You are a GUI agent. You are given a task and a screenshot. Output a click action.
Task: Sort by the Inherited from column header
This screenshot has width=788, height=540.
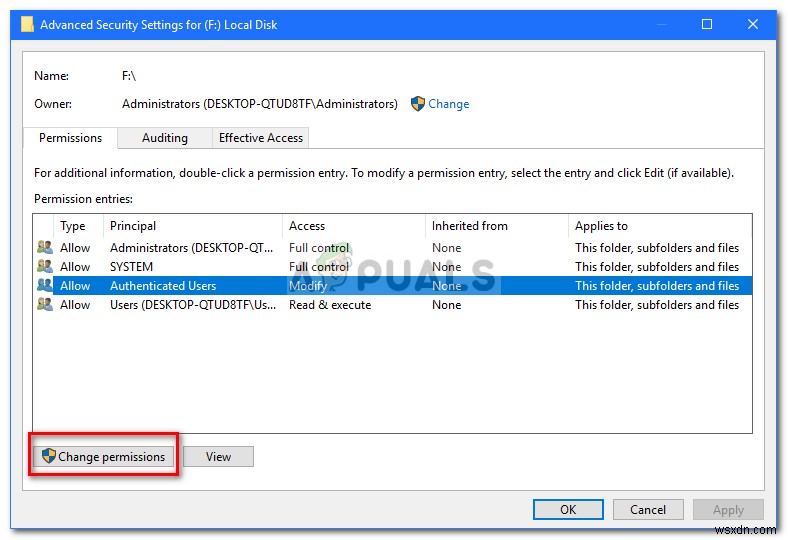tap(497, 226)
